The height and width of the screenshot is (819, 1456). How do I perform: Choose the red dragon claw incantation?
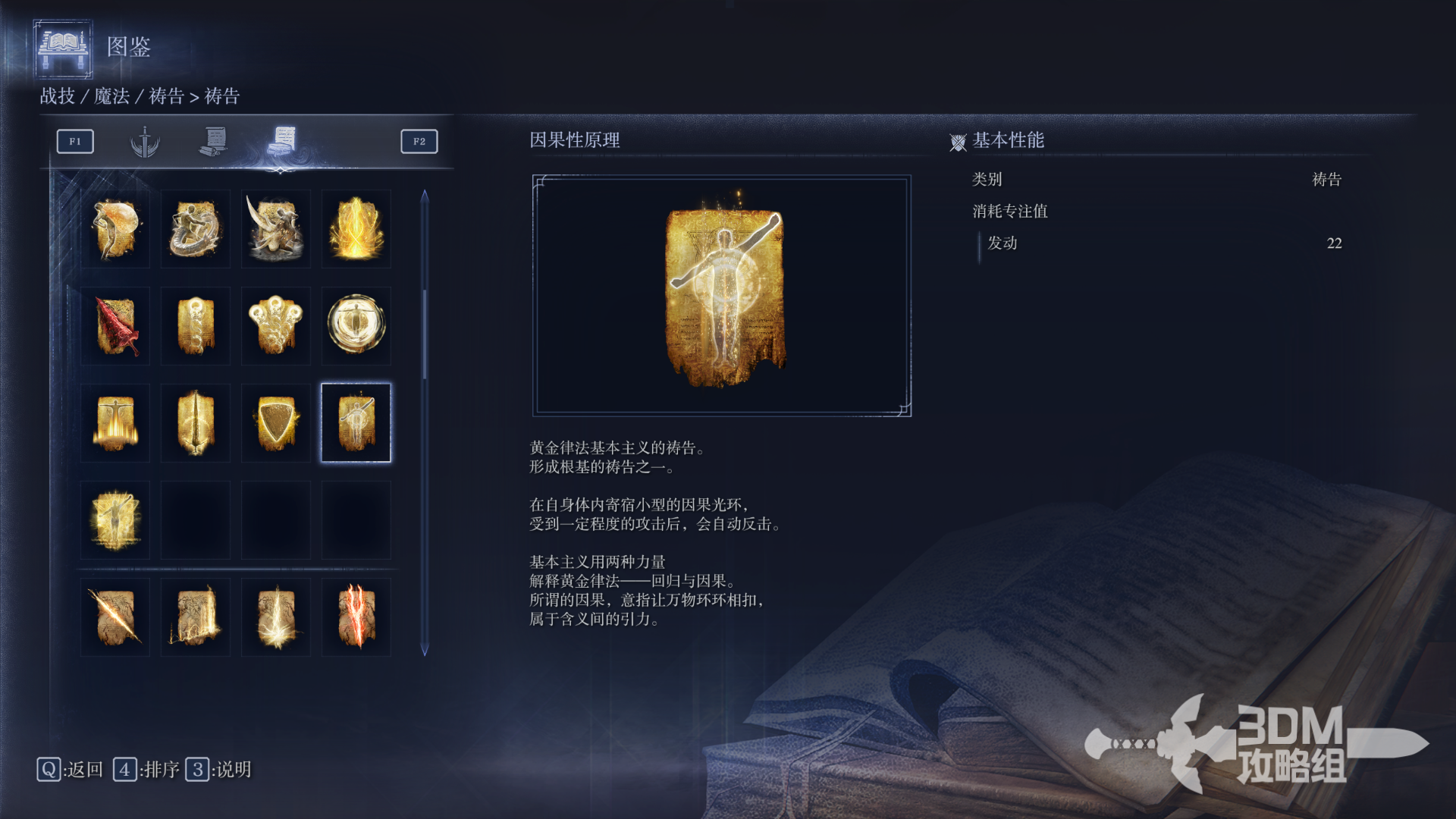pyautogui.click(x=115, y=325)
